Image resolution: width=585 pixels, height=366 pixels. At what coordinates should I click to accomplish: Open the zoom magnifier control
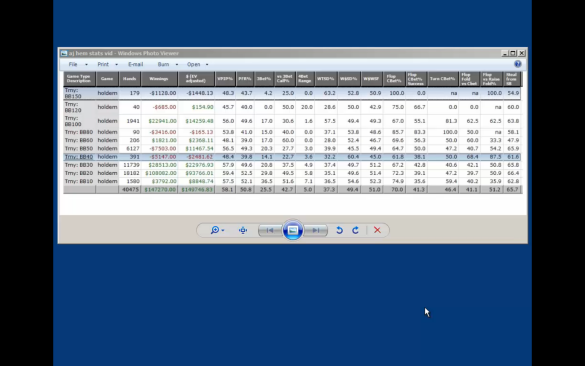[x=217, y=230]
